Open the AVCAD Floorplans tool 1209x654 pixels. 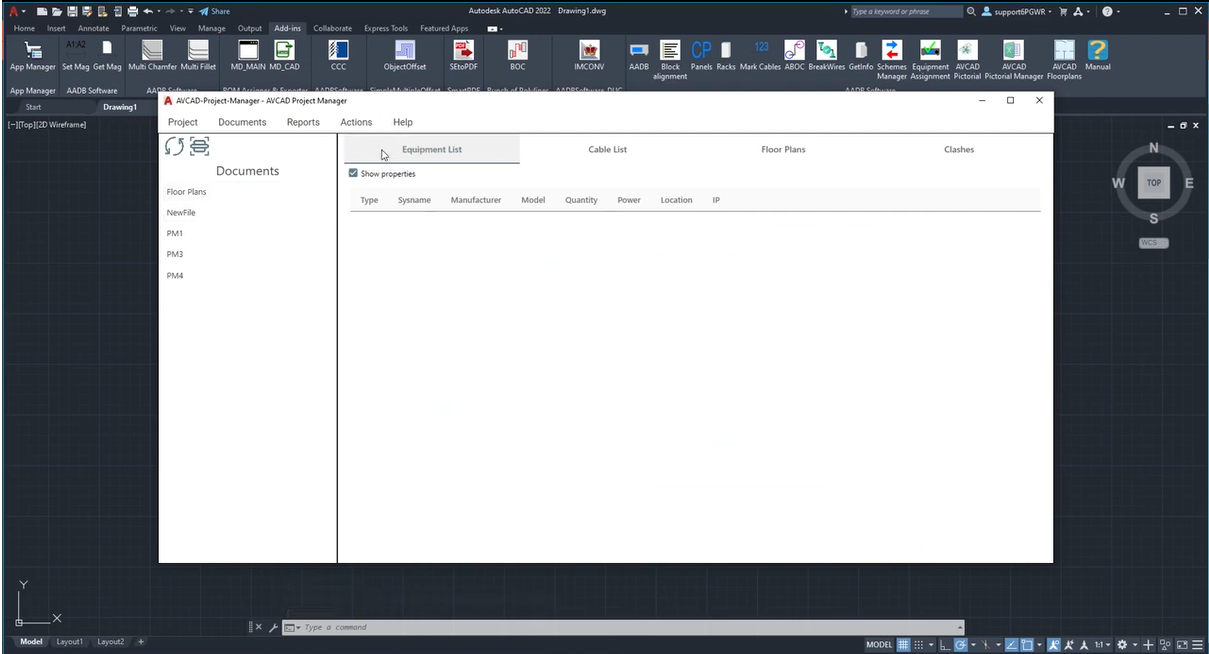point(1064,60)
